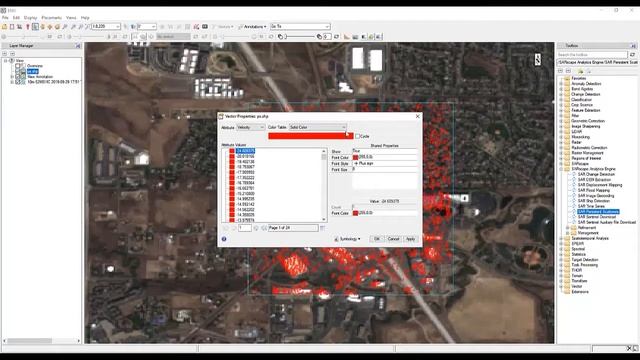Click Apply in Vector Properties
The height and width of the screenshot is (360, 640).
click(x=410, y=239)
